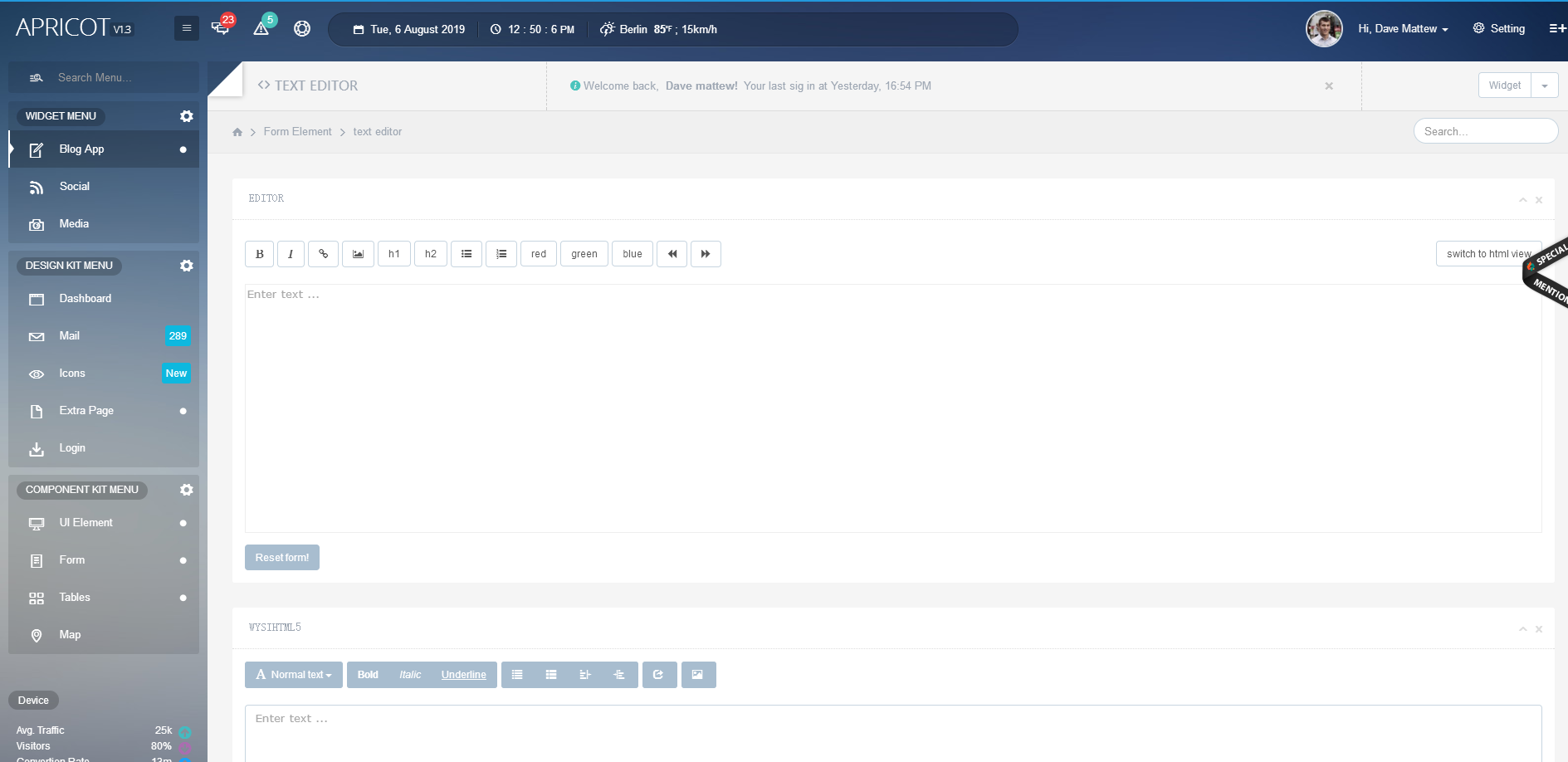Collapse the Editor panel
The width and height of the screenshot is (1568, 762).
[1523, 200]
